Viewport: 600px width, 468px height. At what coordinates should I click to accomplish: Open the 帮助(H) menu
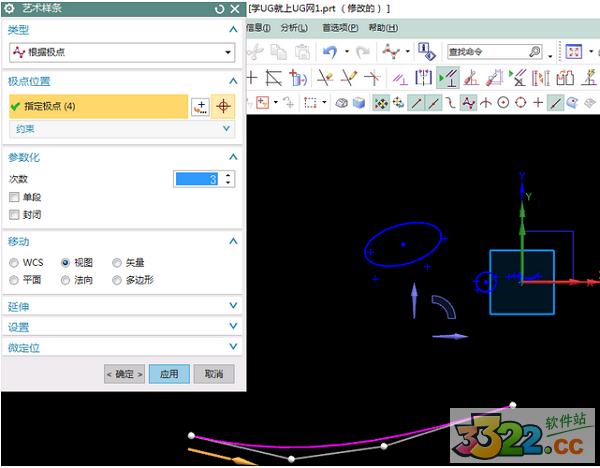click(383, 28)
